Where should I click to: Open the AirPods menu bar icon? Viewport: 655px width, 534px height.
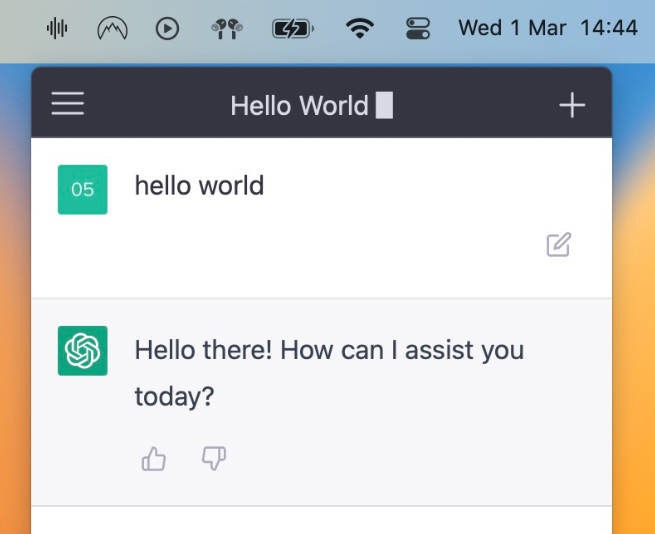[227, 29]
